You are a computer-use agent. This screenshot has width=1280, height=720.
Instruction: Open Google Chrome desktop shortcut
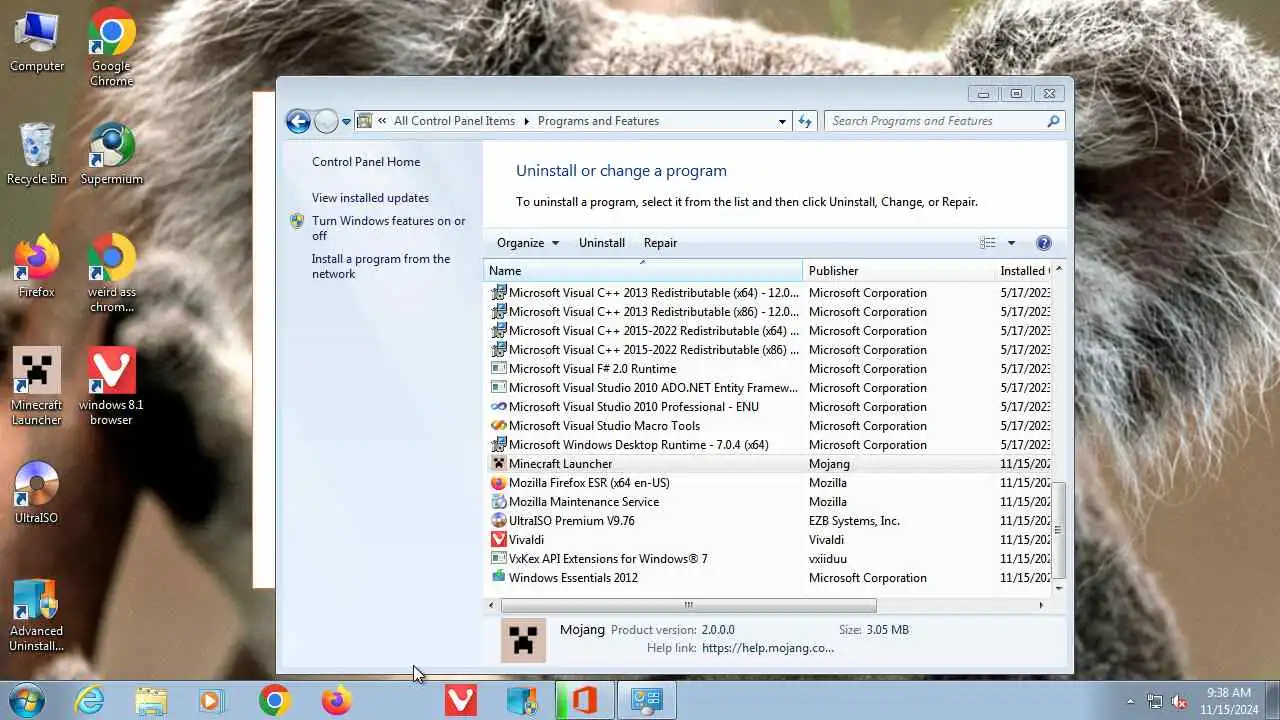(111, 48)
